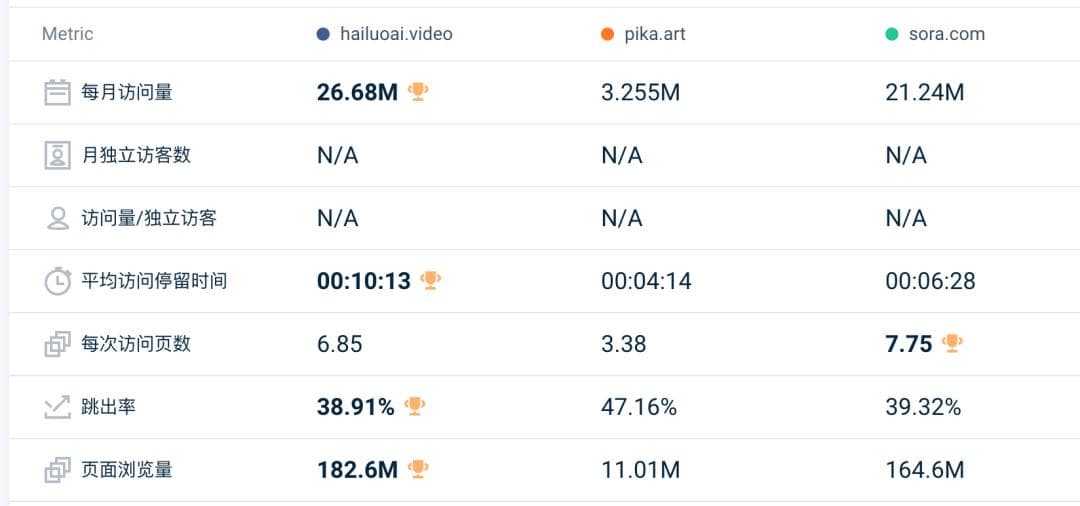Screen dimensions: 1080x506
Task: Click the calendar icon beside 每月访问量
Action: click(57, 92)
